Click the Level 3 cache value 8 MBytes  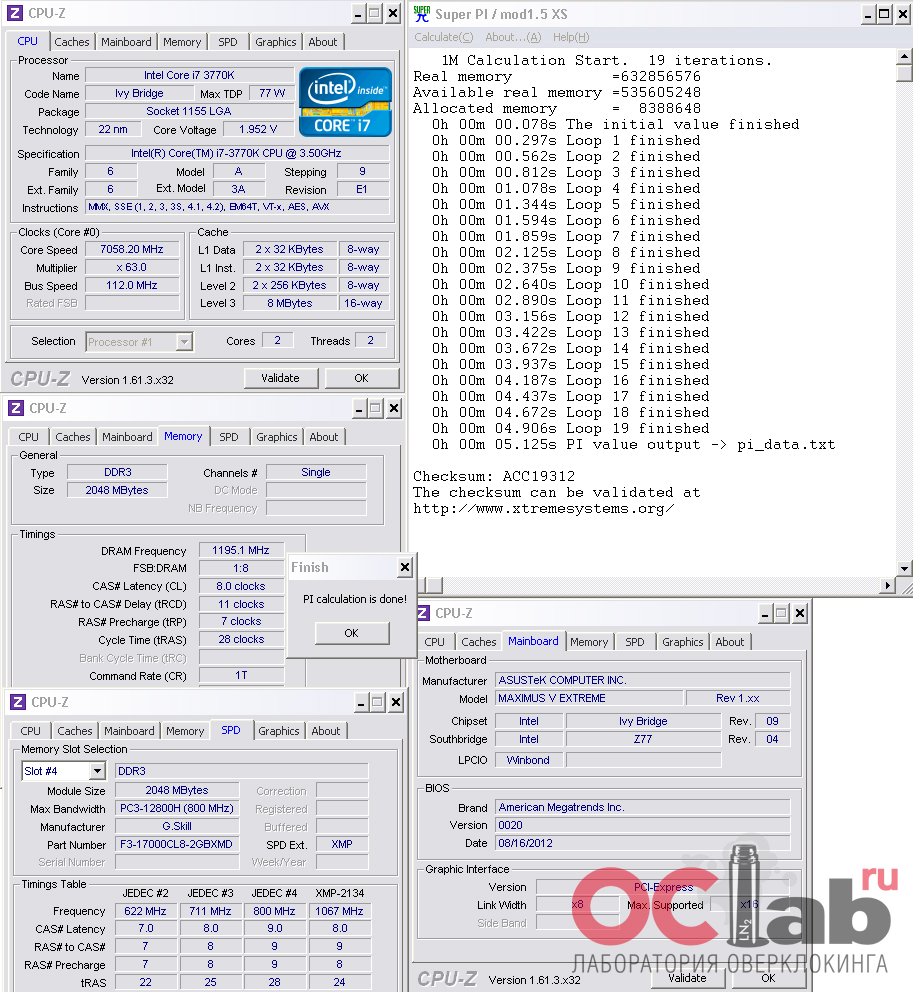point(290,303)
